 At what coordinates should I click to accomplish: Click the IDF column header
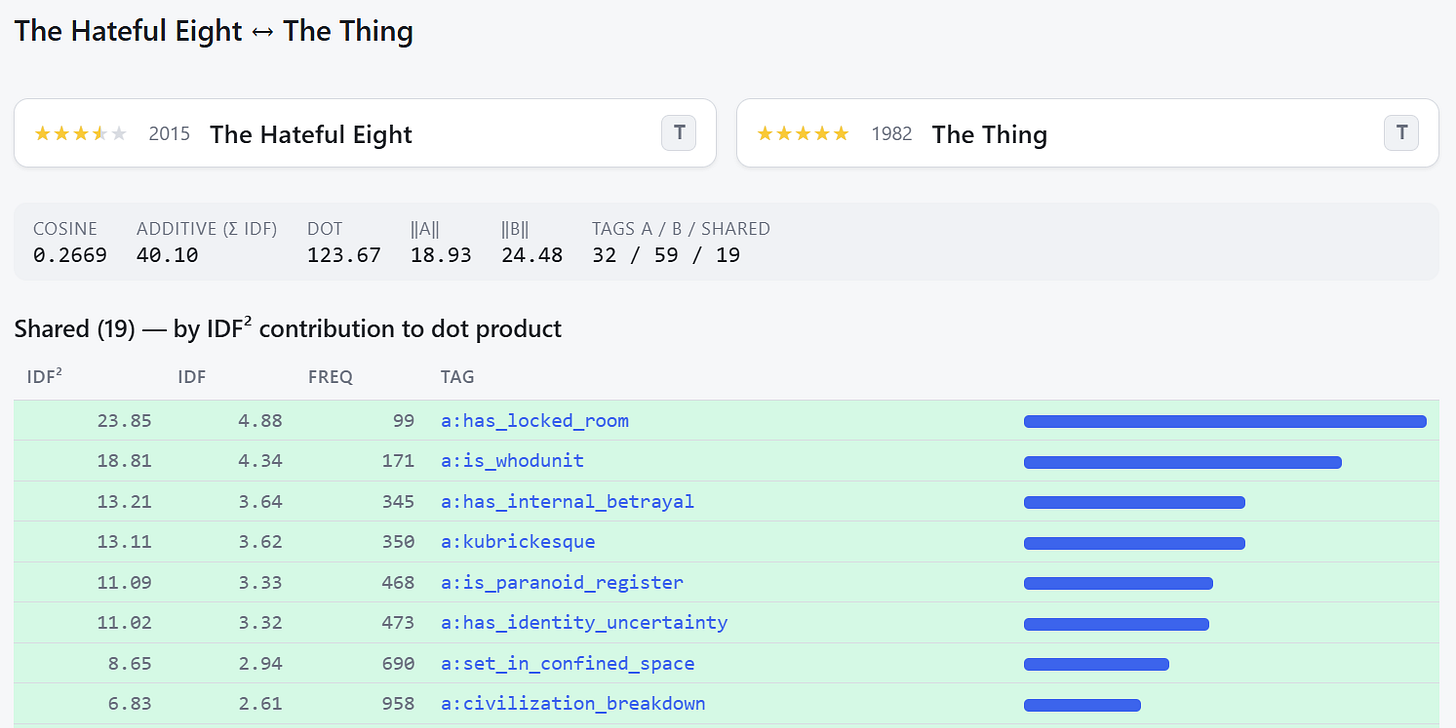click(191, 377)
